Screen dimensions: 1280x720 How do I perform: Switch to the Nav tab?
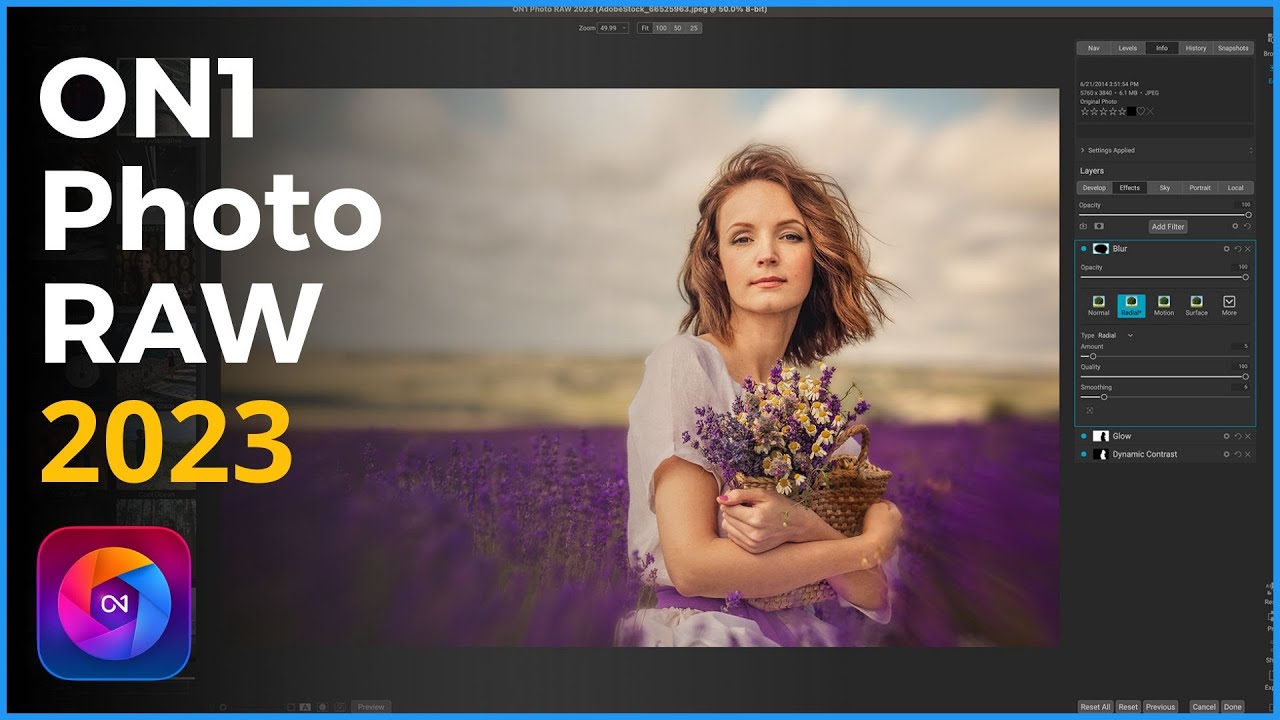[x=1094, y=48]
